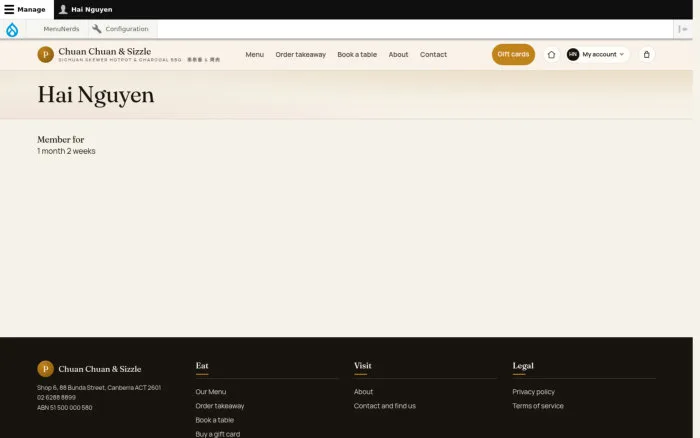Open Order takeaway footer link
Viewport: 700px width, 438px height.
[x=220, y=406]
